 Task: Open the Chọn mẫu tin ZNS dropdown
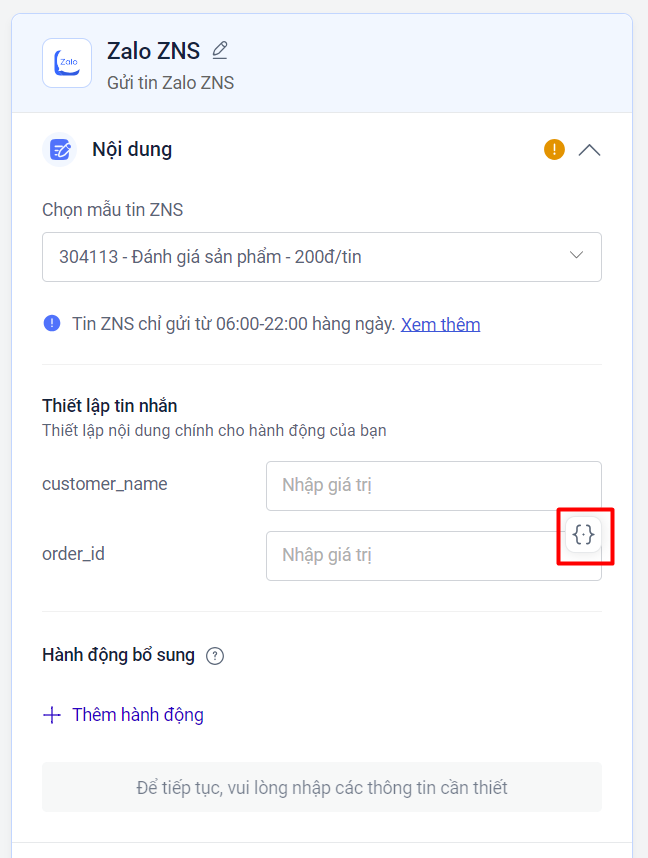[300, 257]
